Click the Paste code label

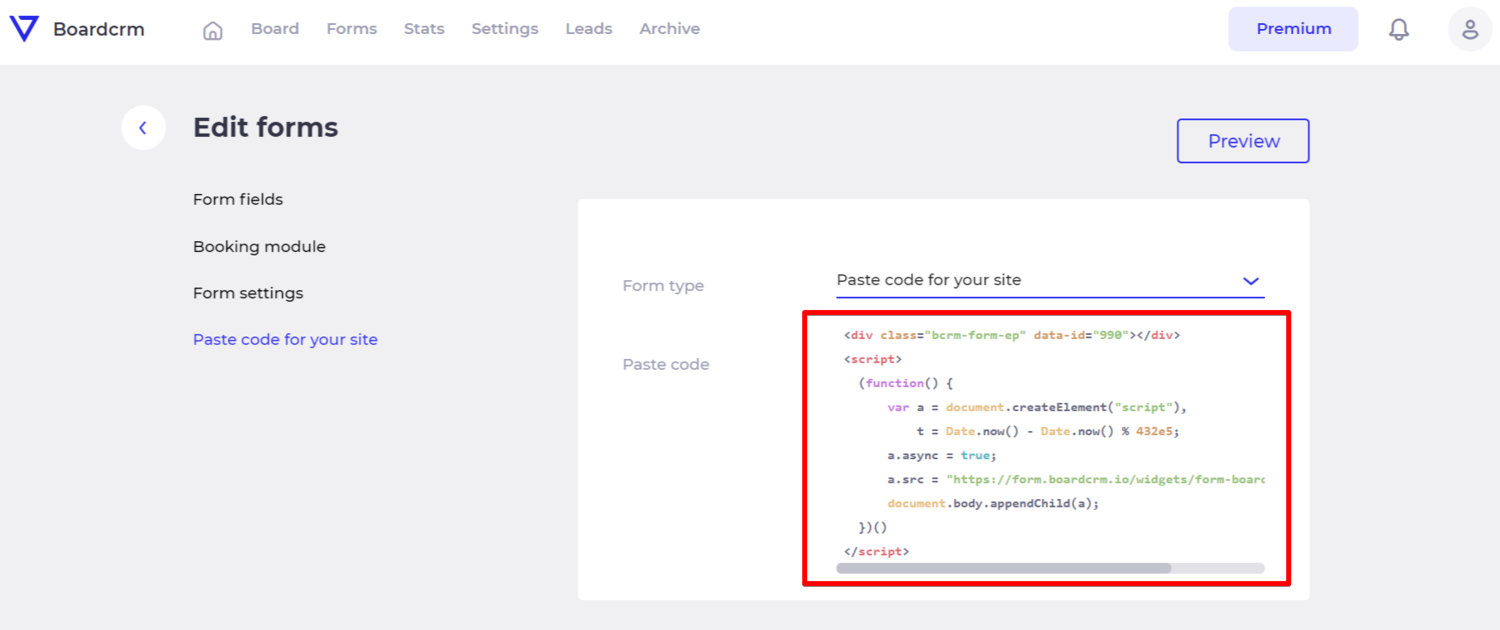tap(666, 365)
